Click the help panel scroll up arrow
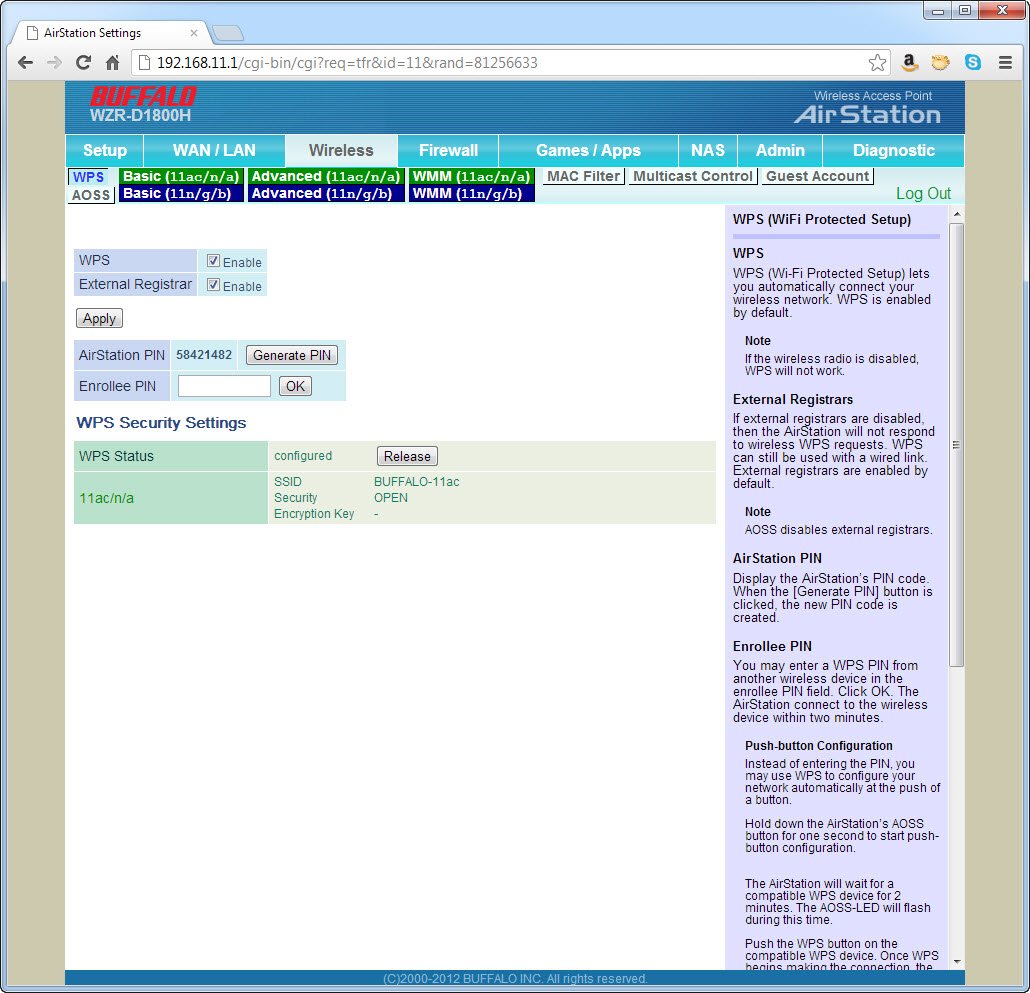Image resolution: width=1030 pixels, height=993 pixels. 956,215
